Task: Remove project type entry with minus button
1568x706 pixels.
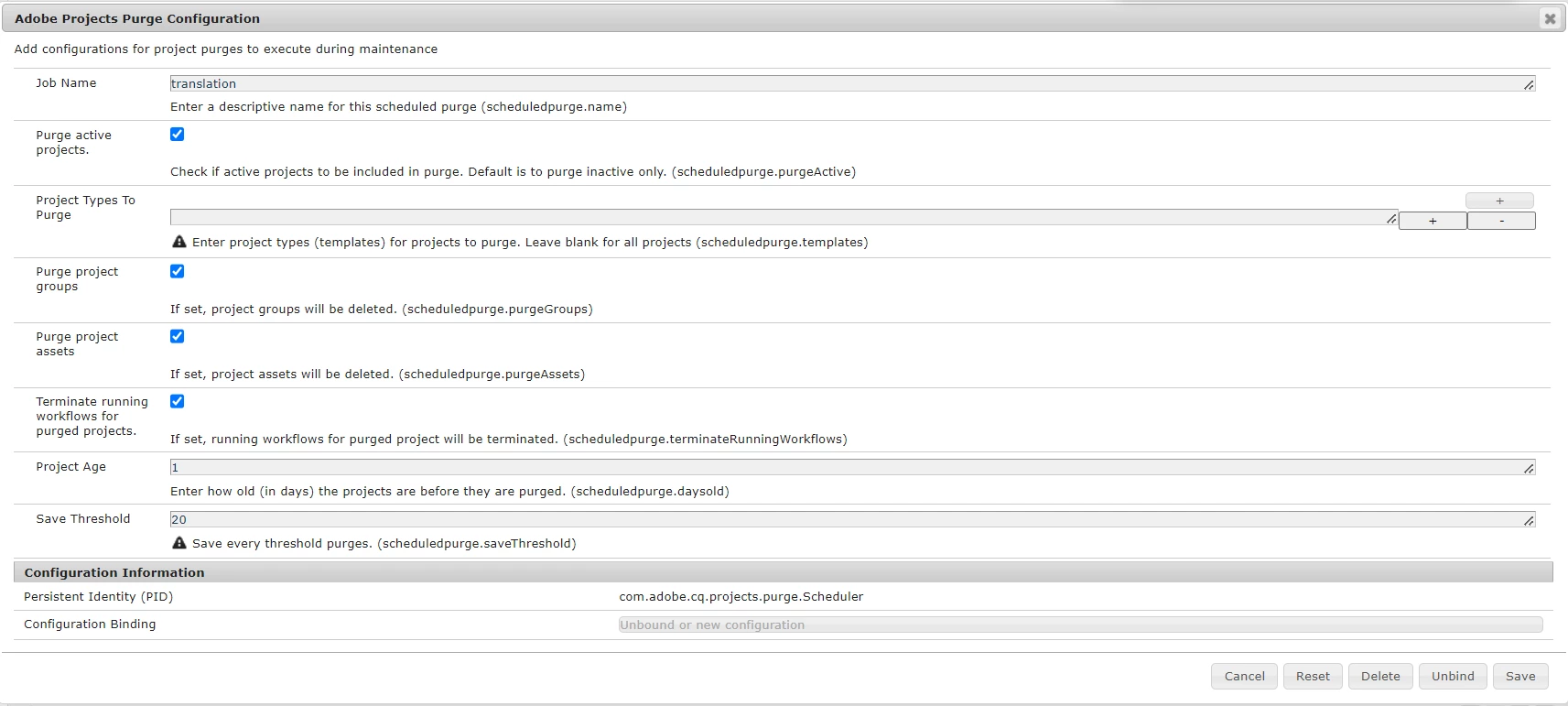Action: [x=1501, y=221]
